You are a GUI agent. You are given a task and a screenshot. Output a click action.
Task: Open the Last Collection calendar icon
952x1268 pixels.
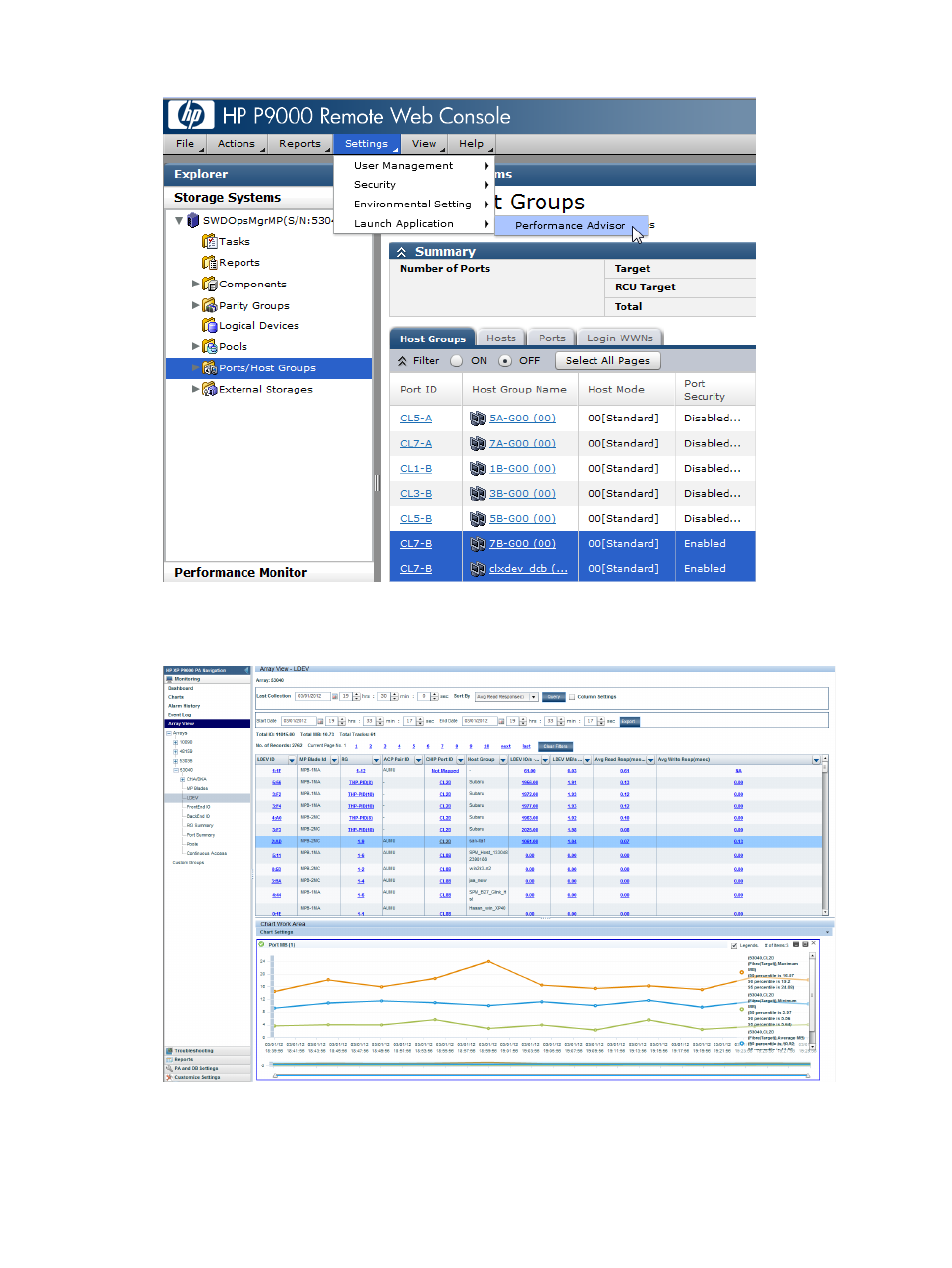(x=335, y=697)
